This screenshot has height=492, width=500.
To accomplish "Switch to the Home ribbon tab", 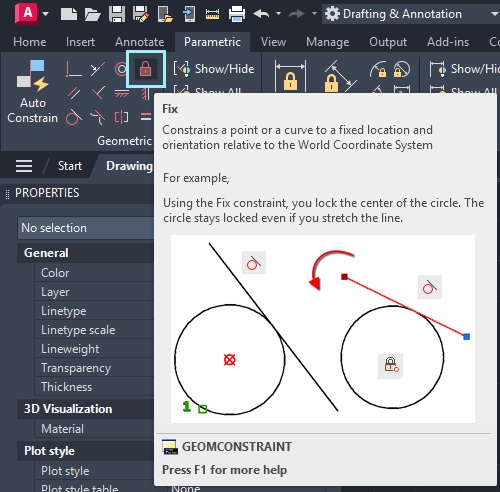I will (x=30, y=42).
